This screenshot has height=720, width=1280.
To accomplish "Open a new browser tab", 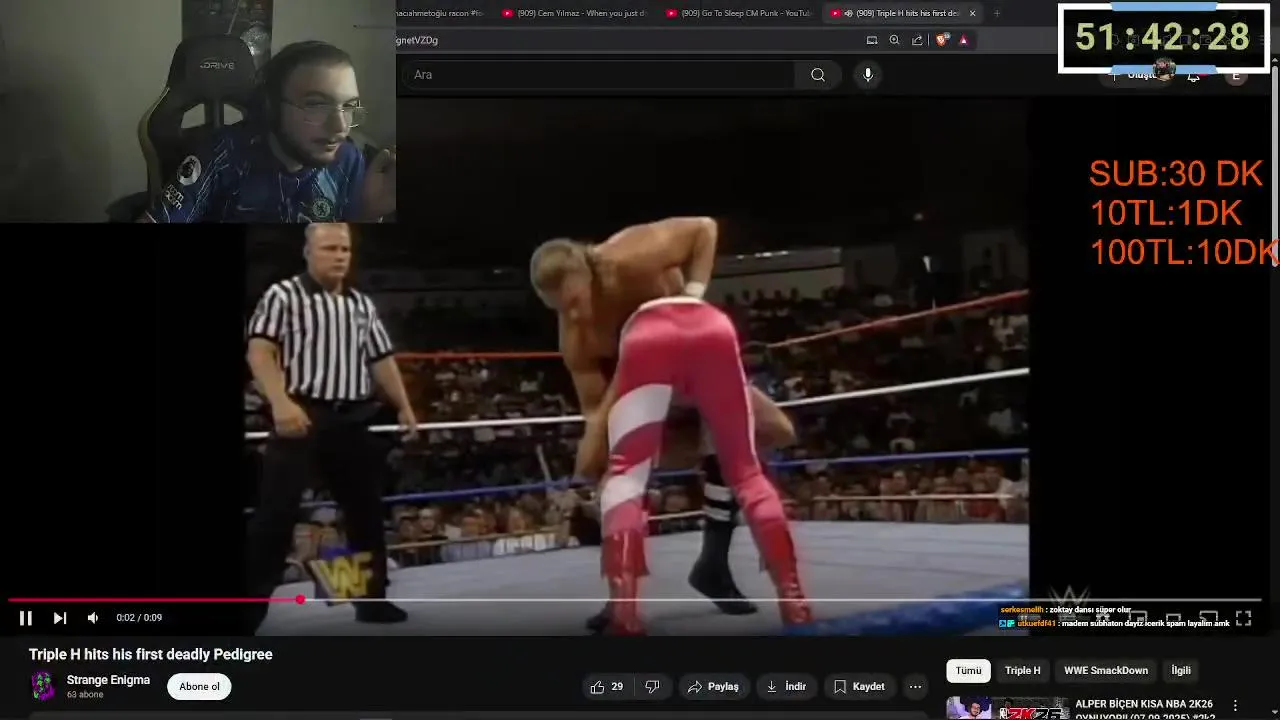I will click(997, 13).
